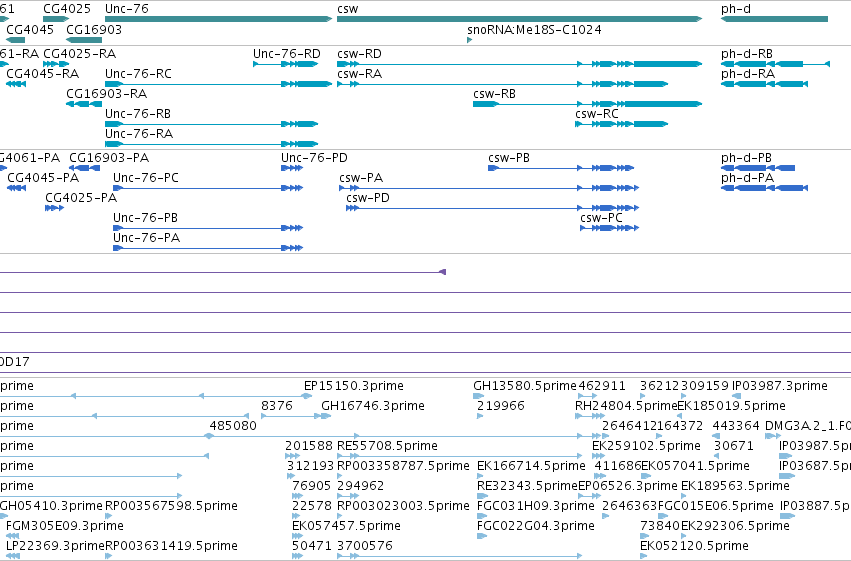Select protein Unc-76-PA
Viewport: 851px width, 561px height.
pos(208,248)
